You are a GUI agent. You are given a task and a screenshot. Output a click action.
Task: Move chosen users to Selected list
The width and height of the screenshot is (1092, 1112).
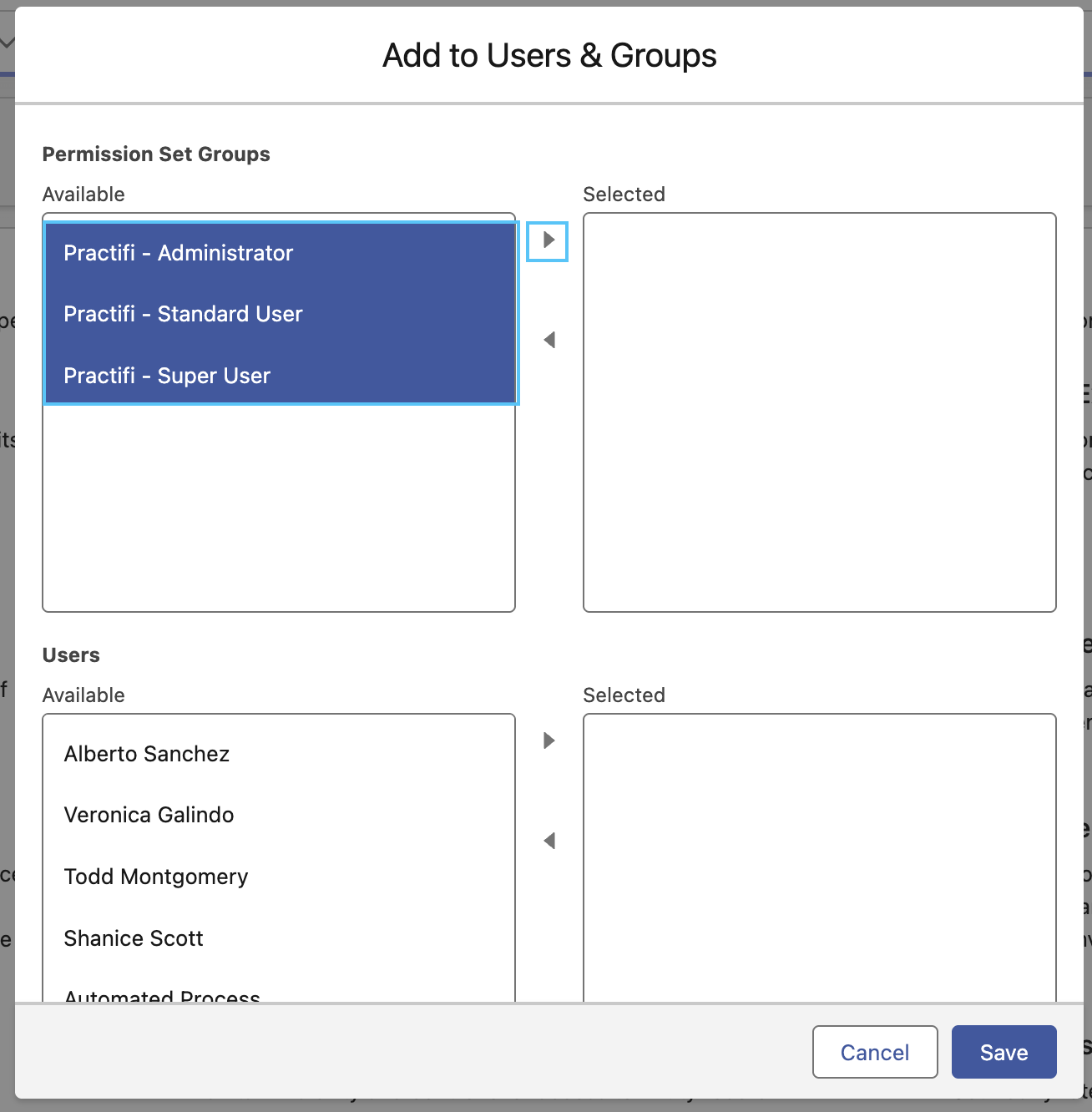click(549, 740)
